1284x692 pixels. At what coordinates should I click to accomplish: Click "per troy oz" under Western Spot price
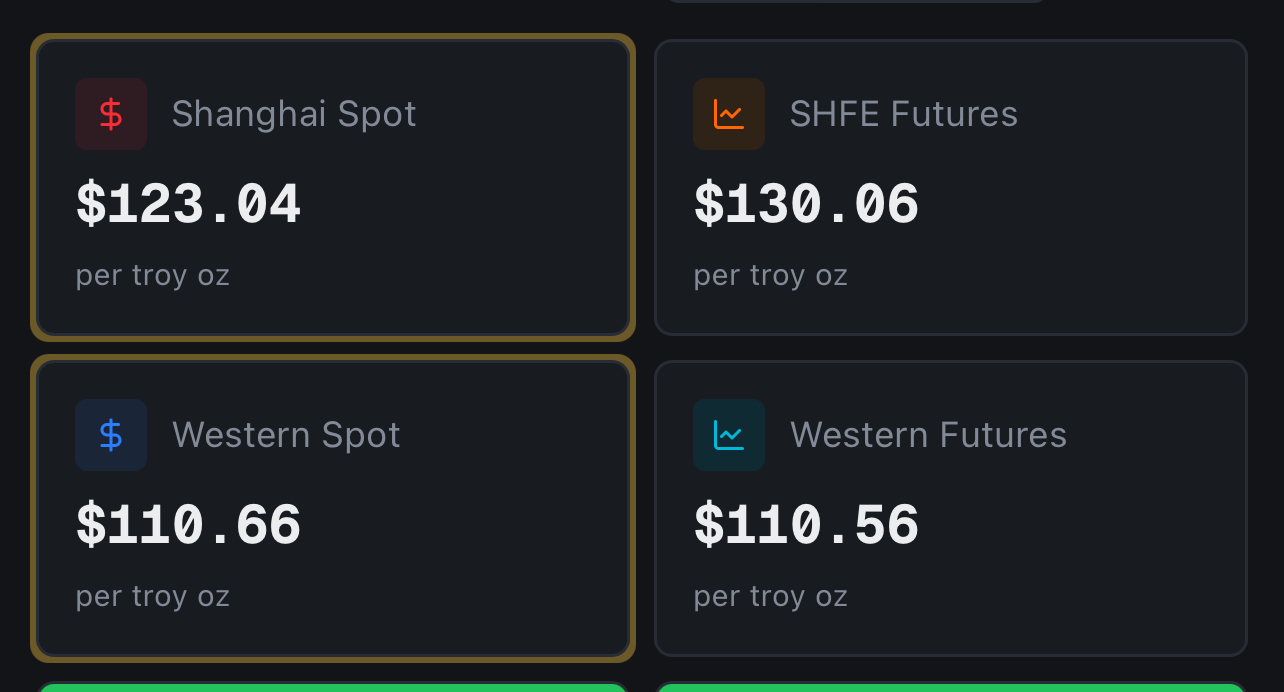(153, 596)
